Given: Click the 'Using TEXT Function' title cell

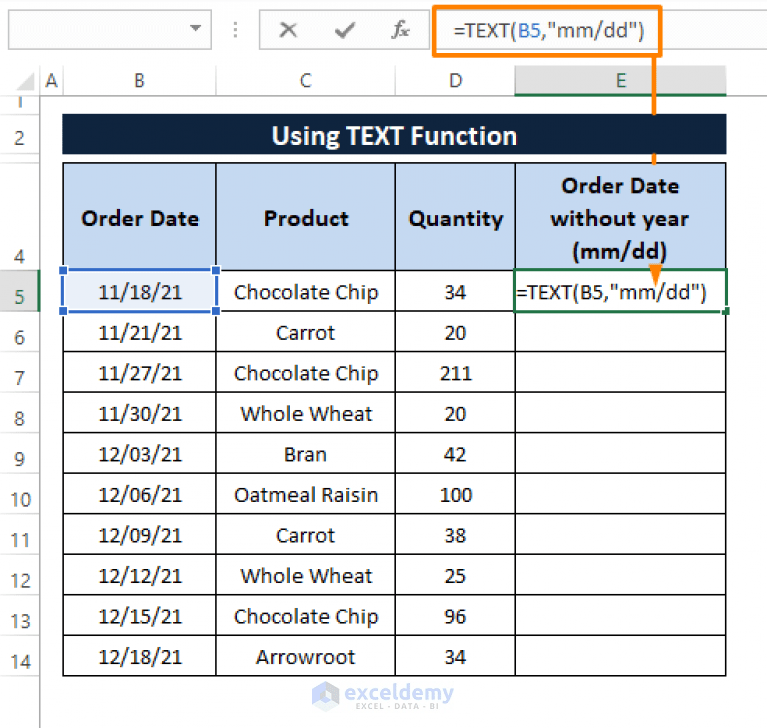Looking at the screenshot, I should (394, 135).
